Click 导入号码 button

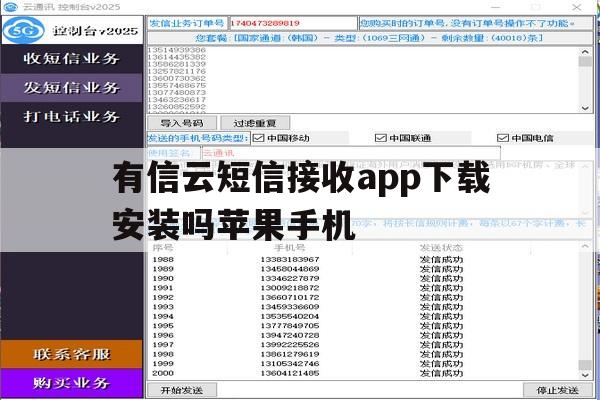pos(182,123)
